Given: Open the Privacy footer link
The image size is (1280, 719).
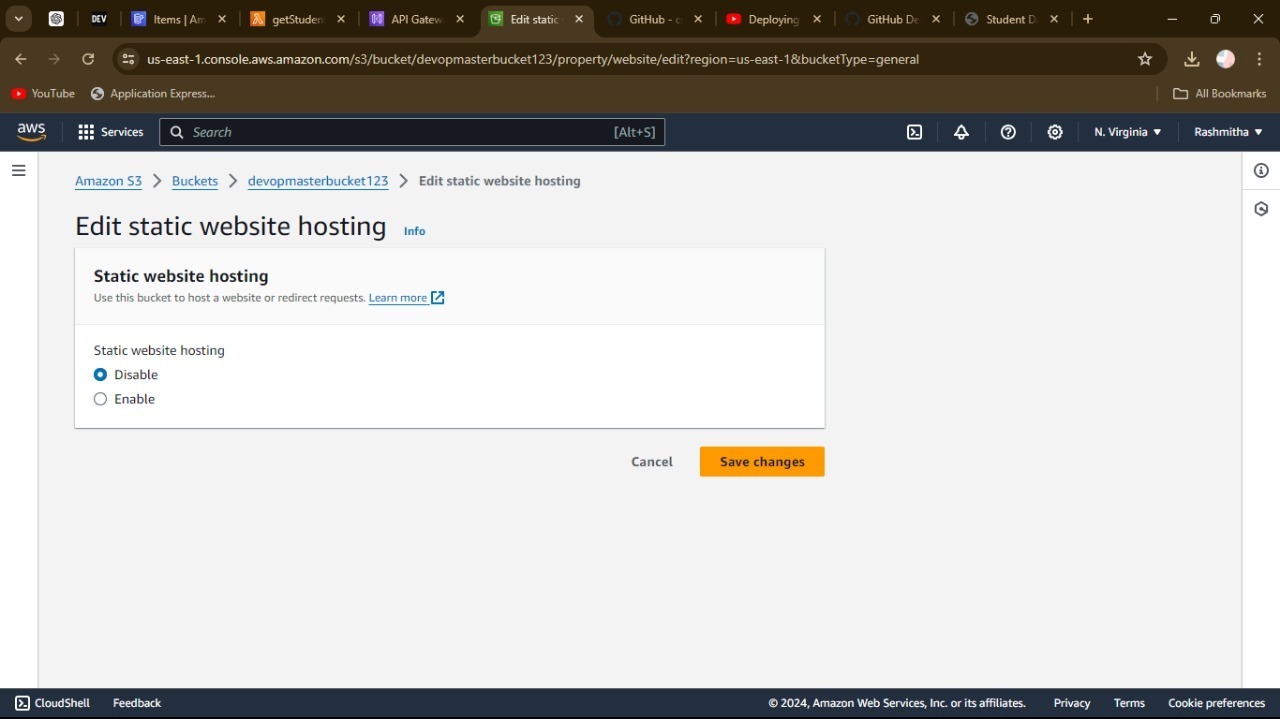Looking at the screenshot, I should point(1072,703).
